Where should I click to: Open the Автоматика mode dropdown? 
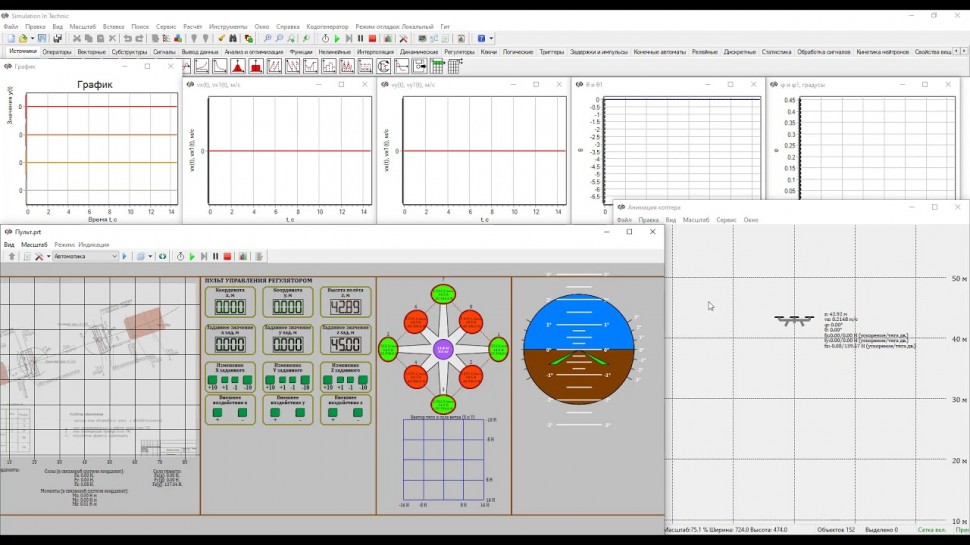pos(114,257)
